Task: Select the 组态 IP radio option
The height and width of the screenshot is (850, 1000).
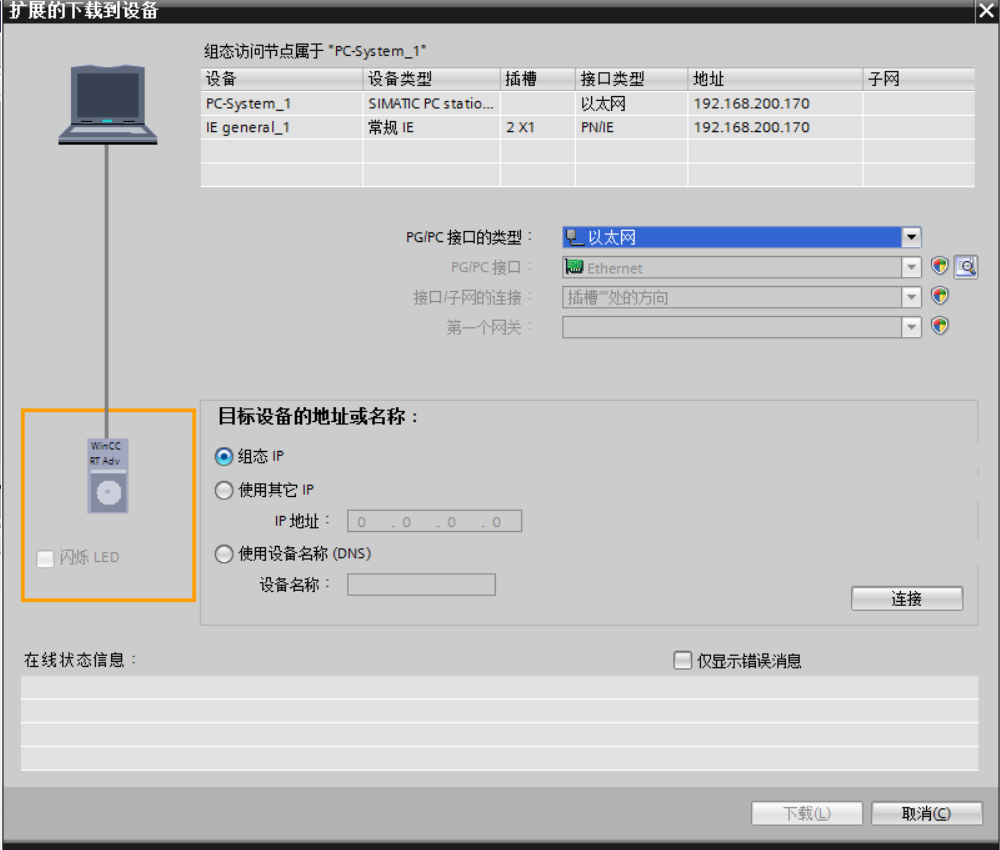Action: [225, 456]
